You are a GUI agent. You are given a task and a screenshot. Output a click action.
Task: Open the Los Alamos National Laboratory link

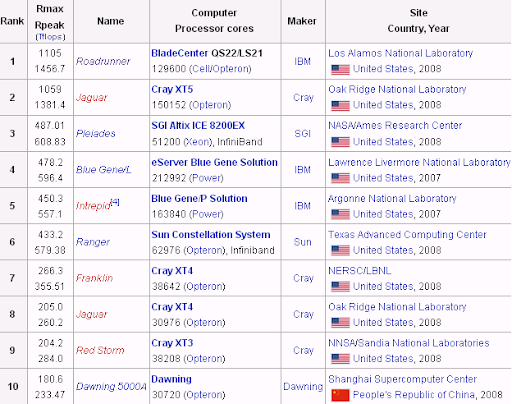click(x=400, y=53)
